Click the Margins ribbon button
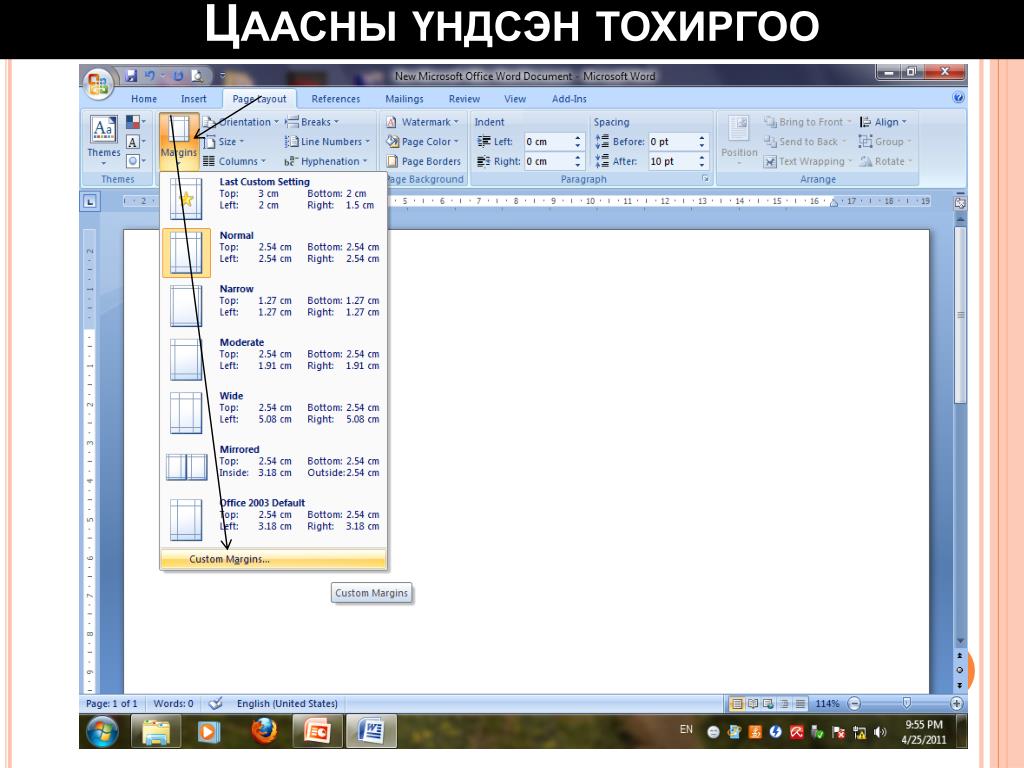Screen dimensions: 1024x768 [x=179, y=140]
